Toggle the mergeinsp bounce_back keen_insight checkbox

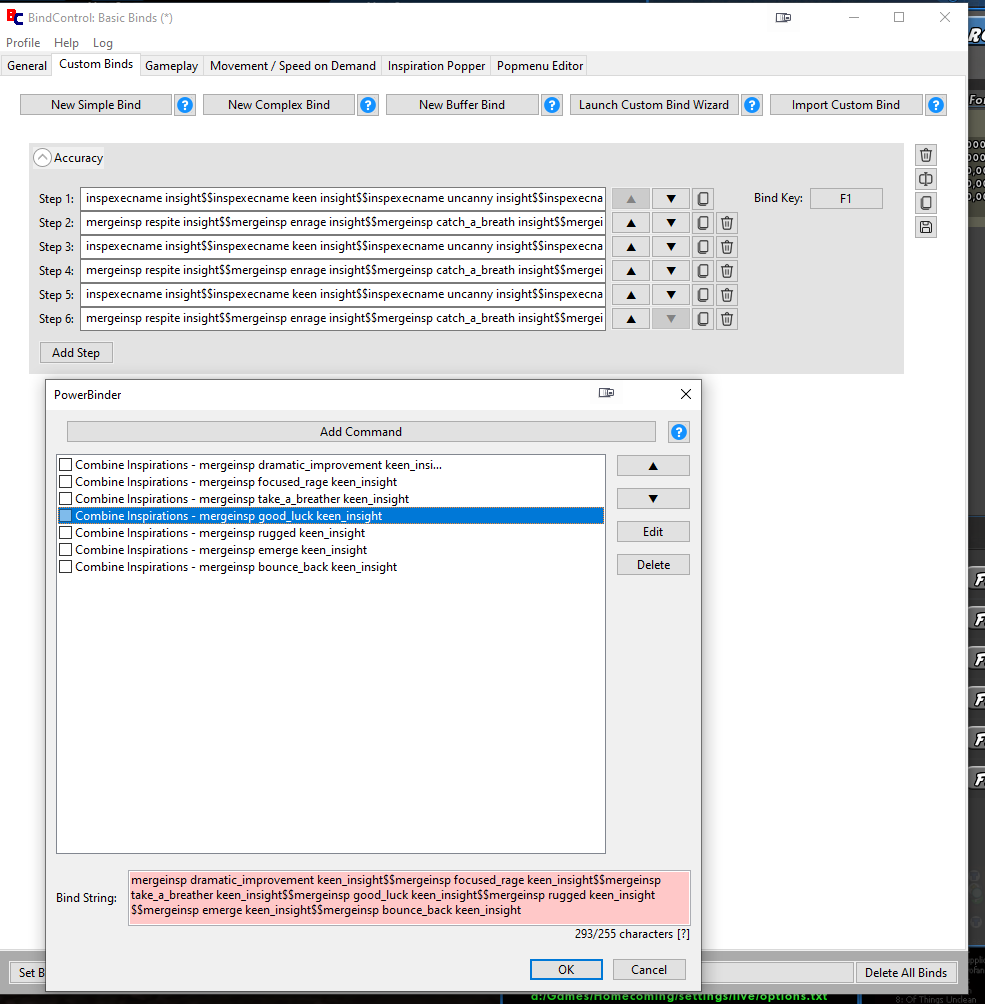[66, 567]
